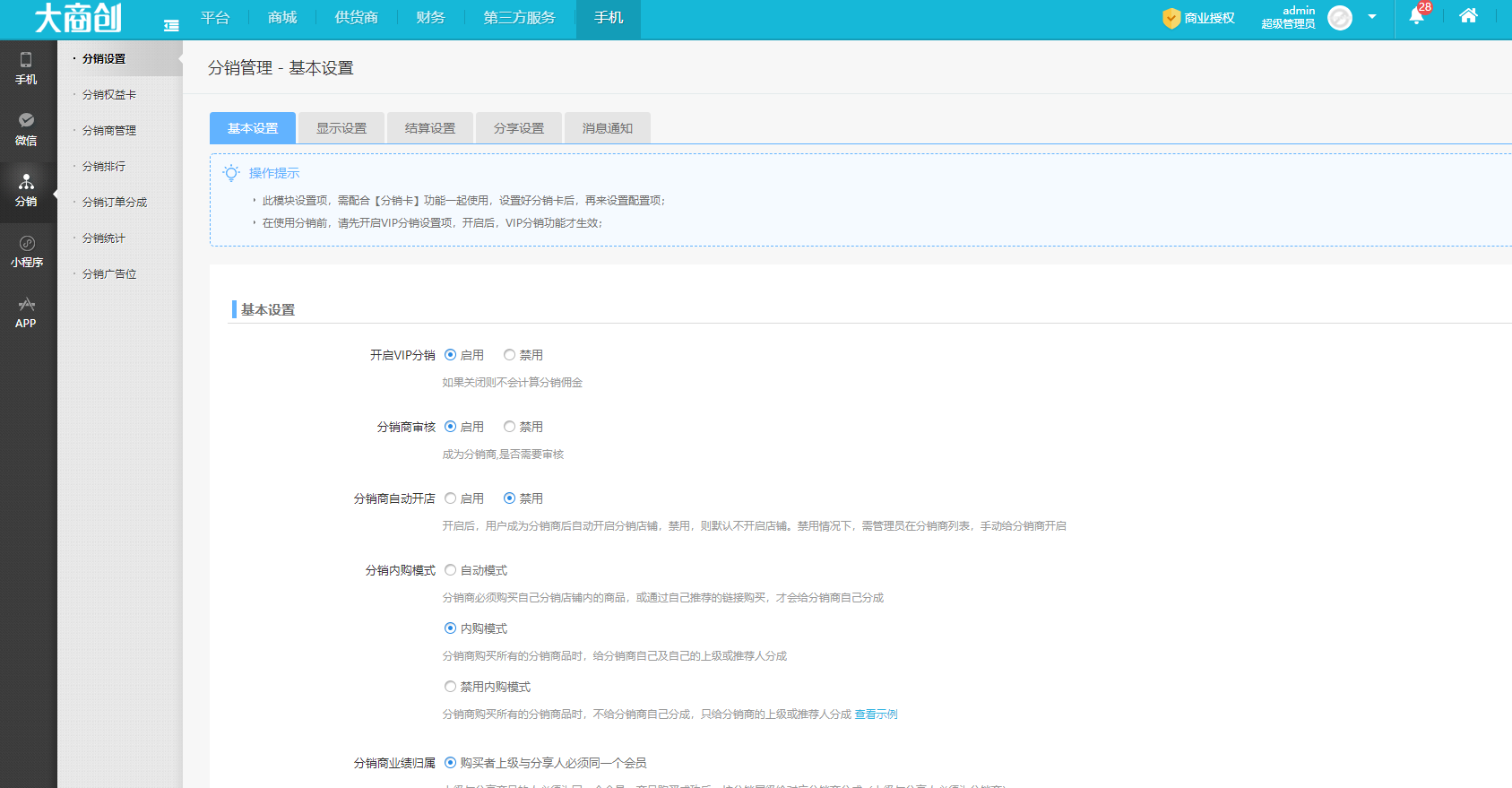Choose 自动模式 for 分销内购模式
The image size is (1512, 788).
click(x=451, y=570)
